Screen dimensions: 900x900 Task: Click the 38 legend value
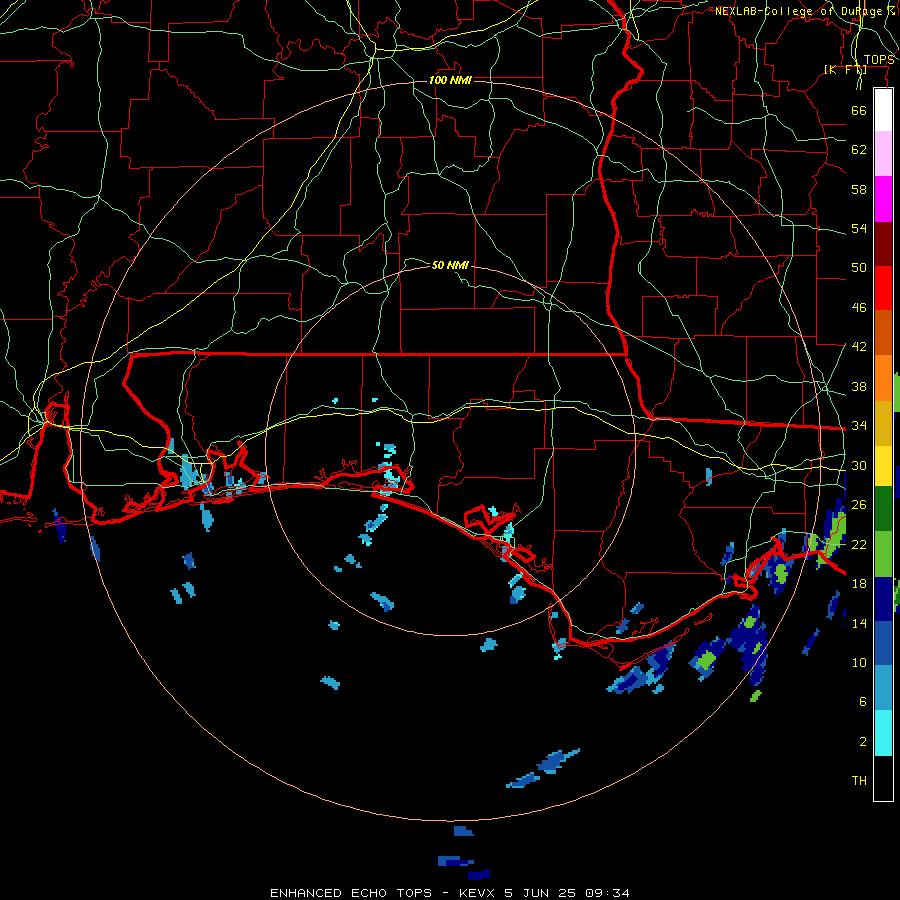859,386
